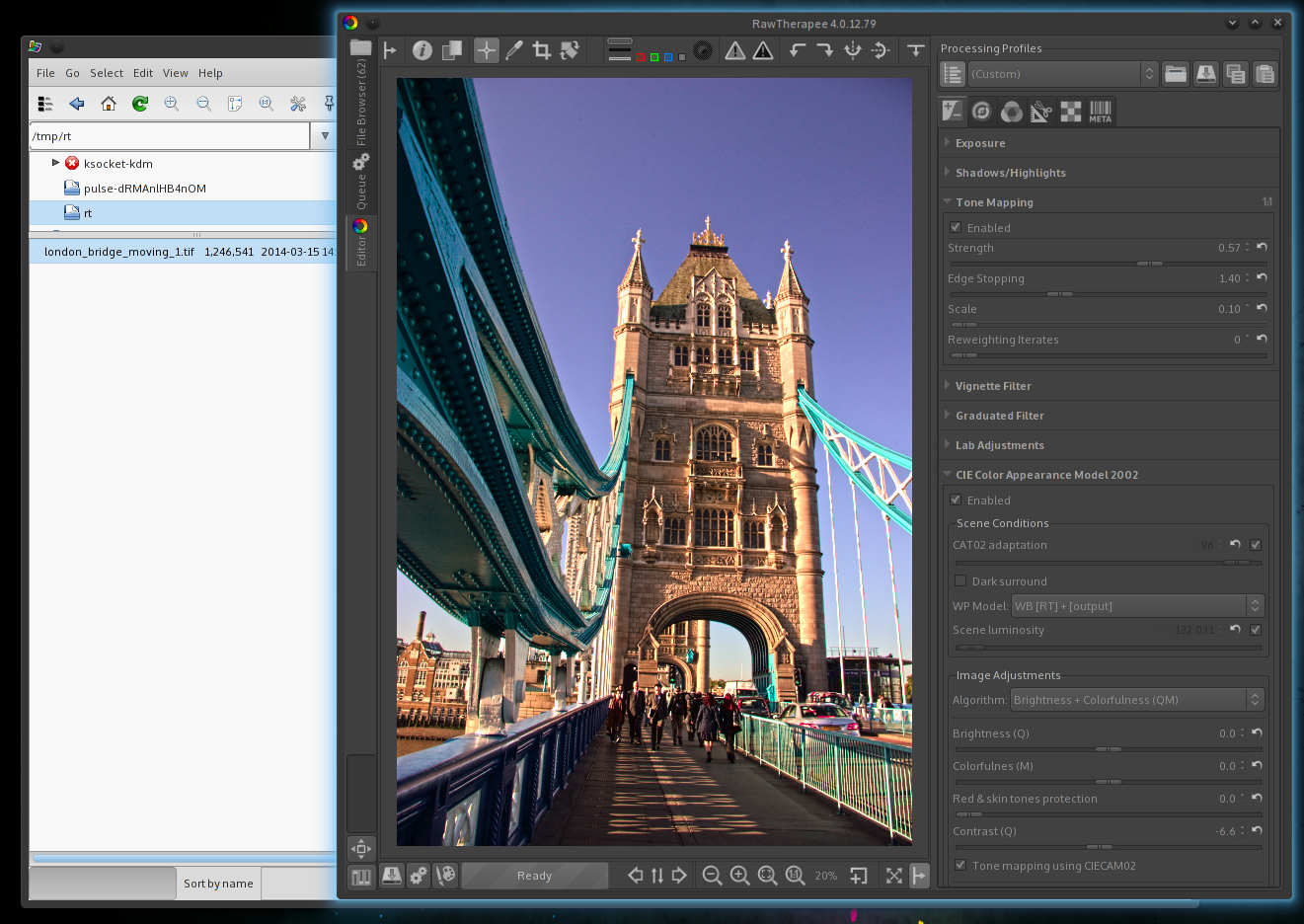This screenshot has width=1304, height=924.
Task: Uncheck Tone mapping using CIECAM02
Action: tap(960, 865)
